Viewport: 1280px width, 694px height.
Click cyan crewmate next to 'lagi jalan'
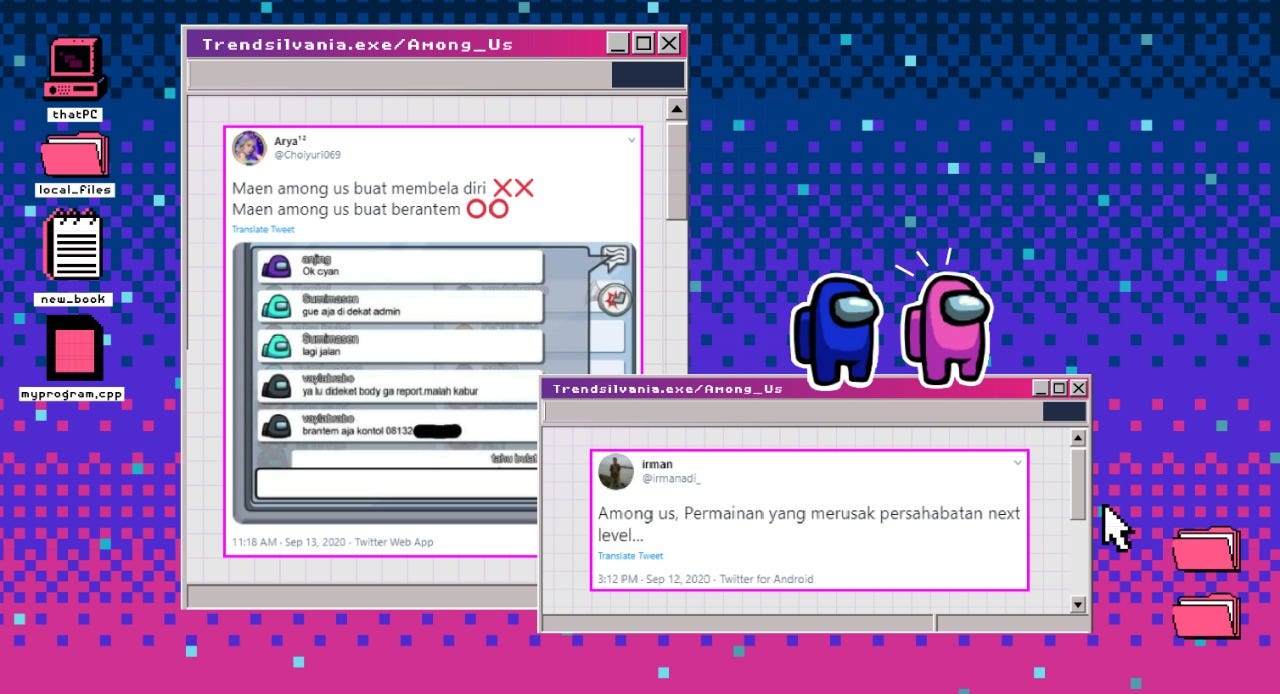[275, 345]
